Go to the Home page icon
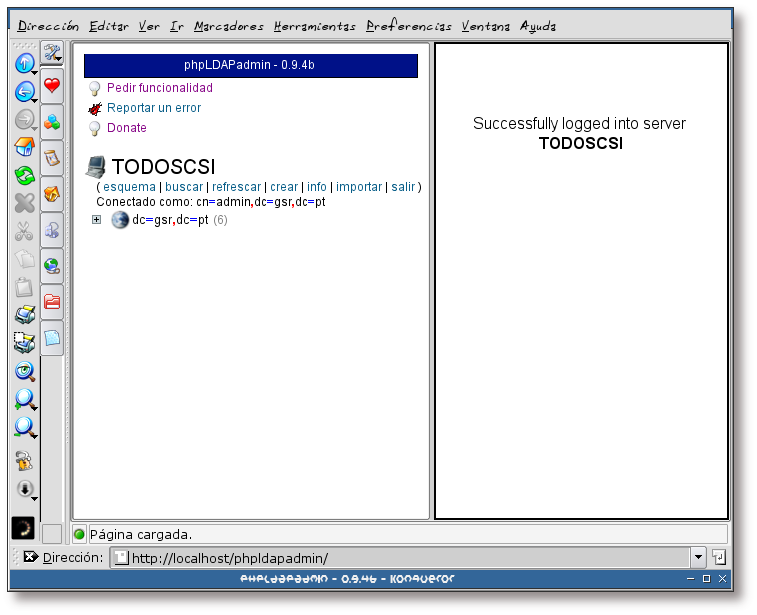Viewport: 757px width, 615px height. click(24, 148)
